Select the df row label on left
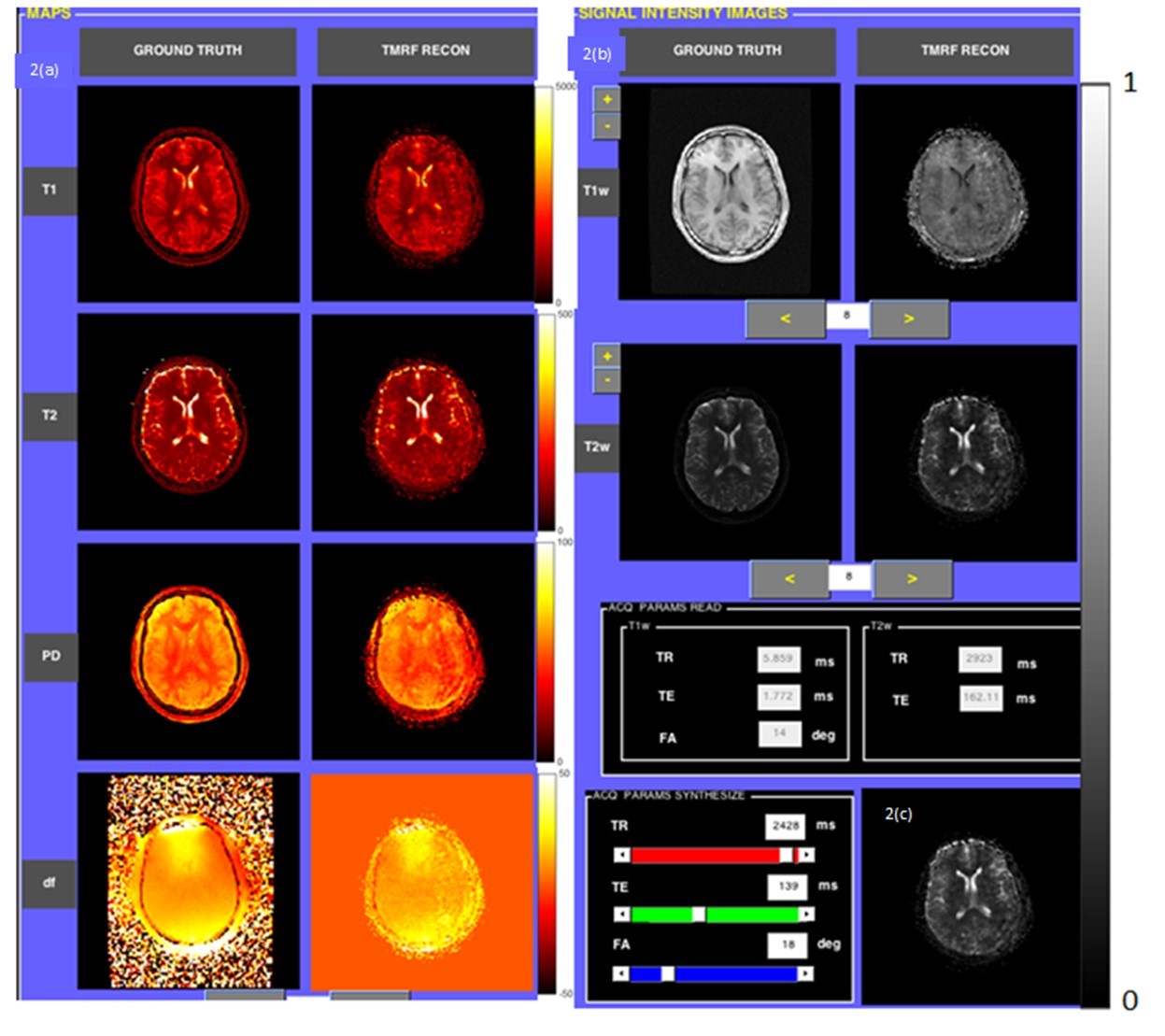 tap(50, 882)
